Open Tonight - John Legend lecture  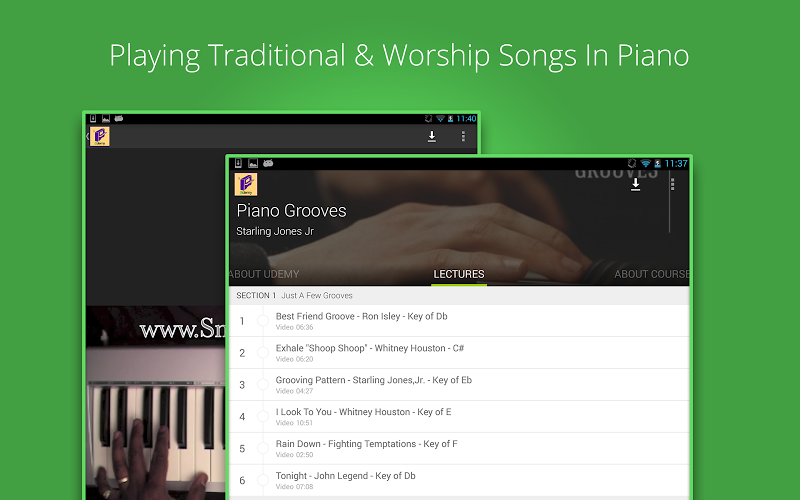(459, 480)
